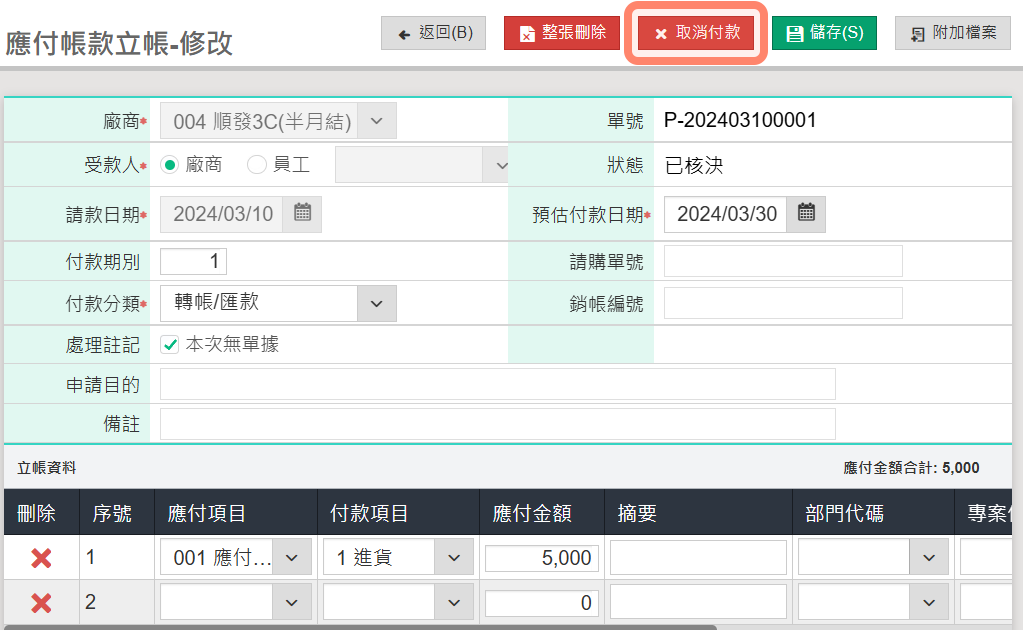Open the 付款分類 dropdown
This screenshot has width=1023, height=630.
[x=376, y=303]
